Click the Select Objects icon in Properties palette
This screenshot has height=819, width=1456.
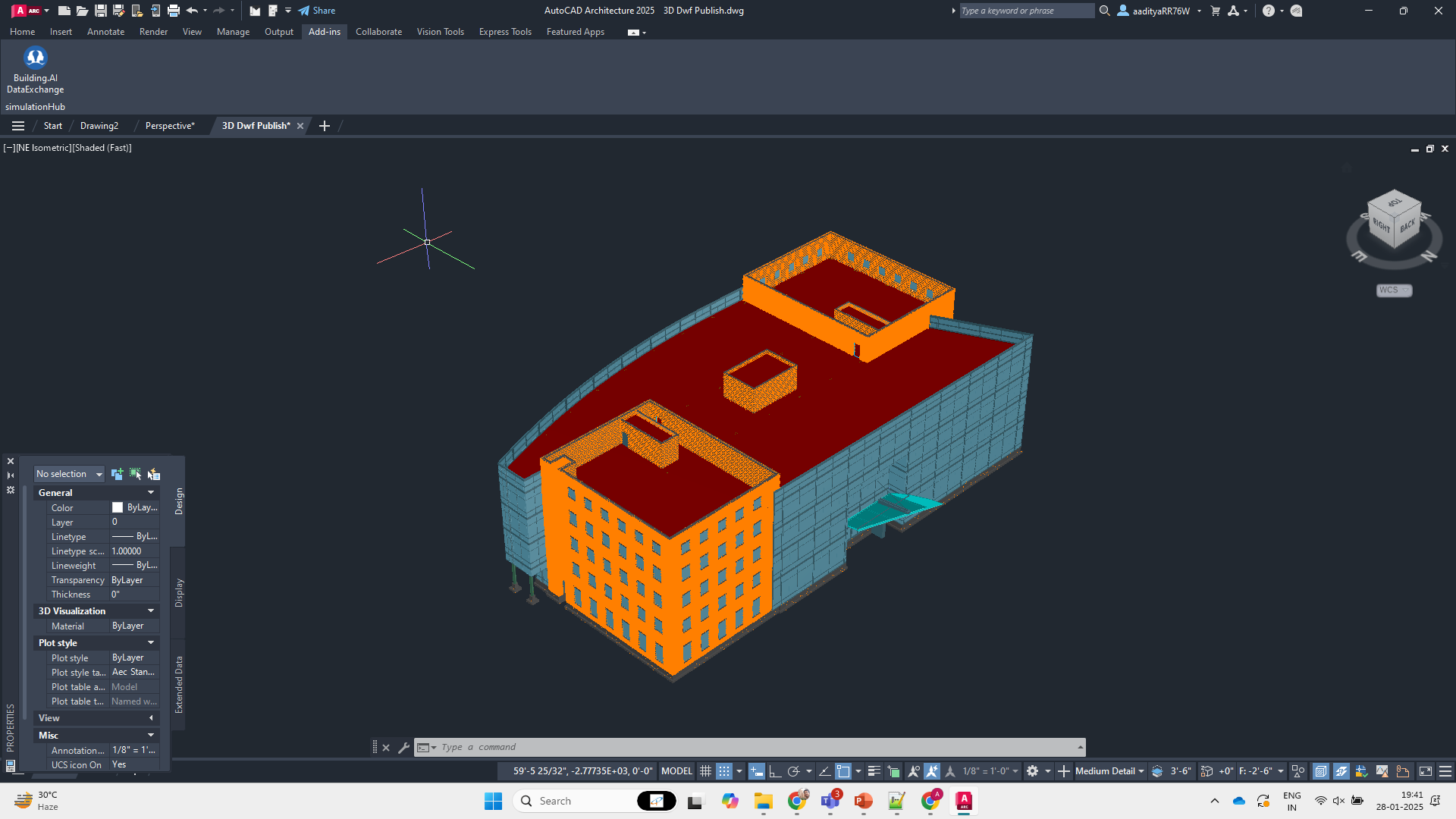tap(136, 474)
